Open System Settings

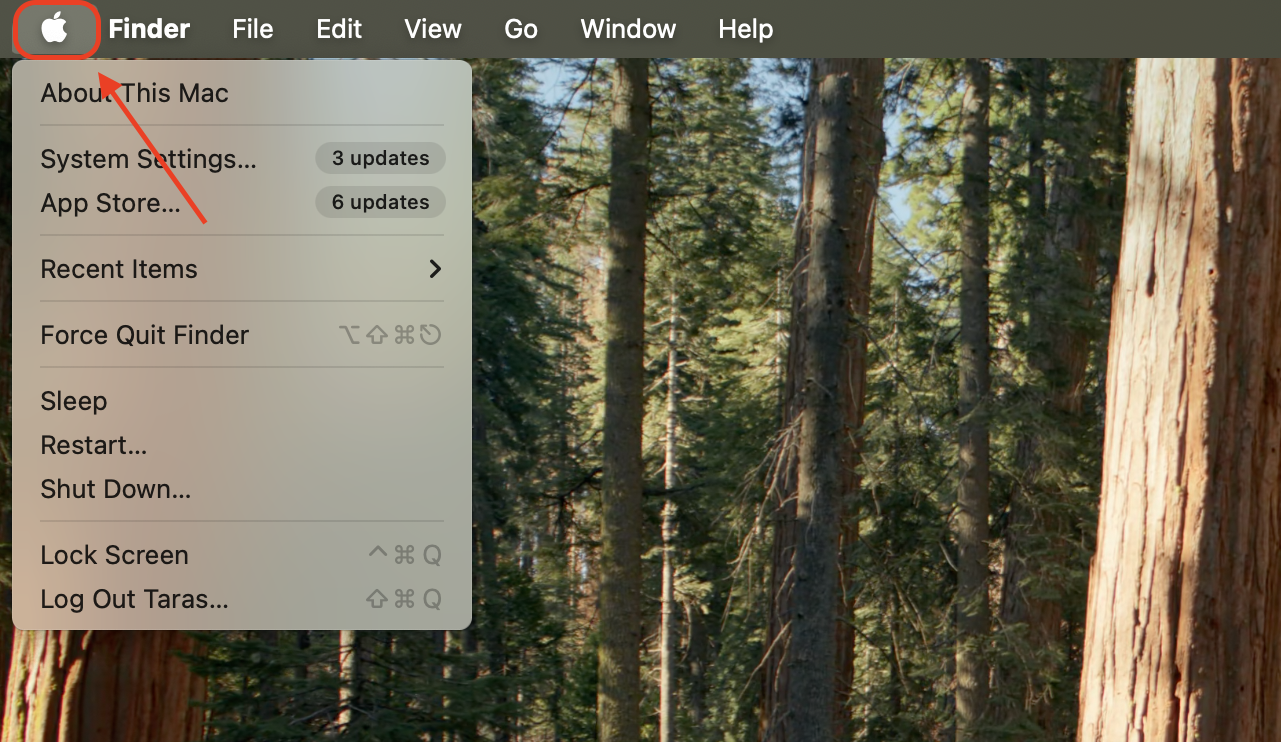(x=148, y=158)
